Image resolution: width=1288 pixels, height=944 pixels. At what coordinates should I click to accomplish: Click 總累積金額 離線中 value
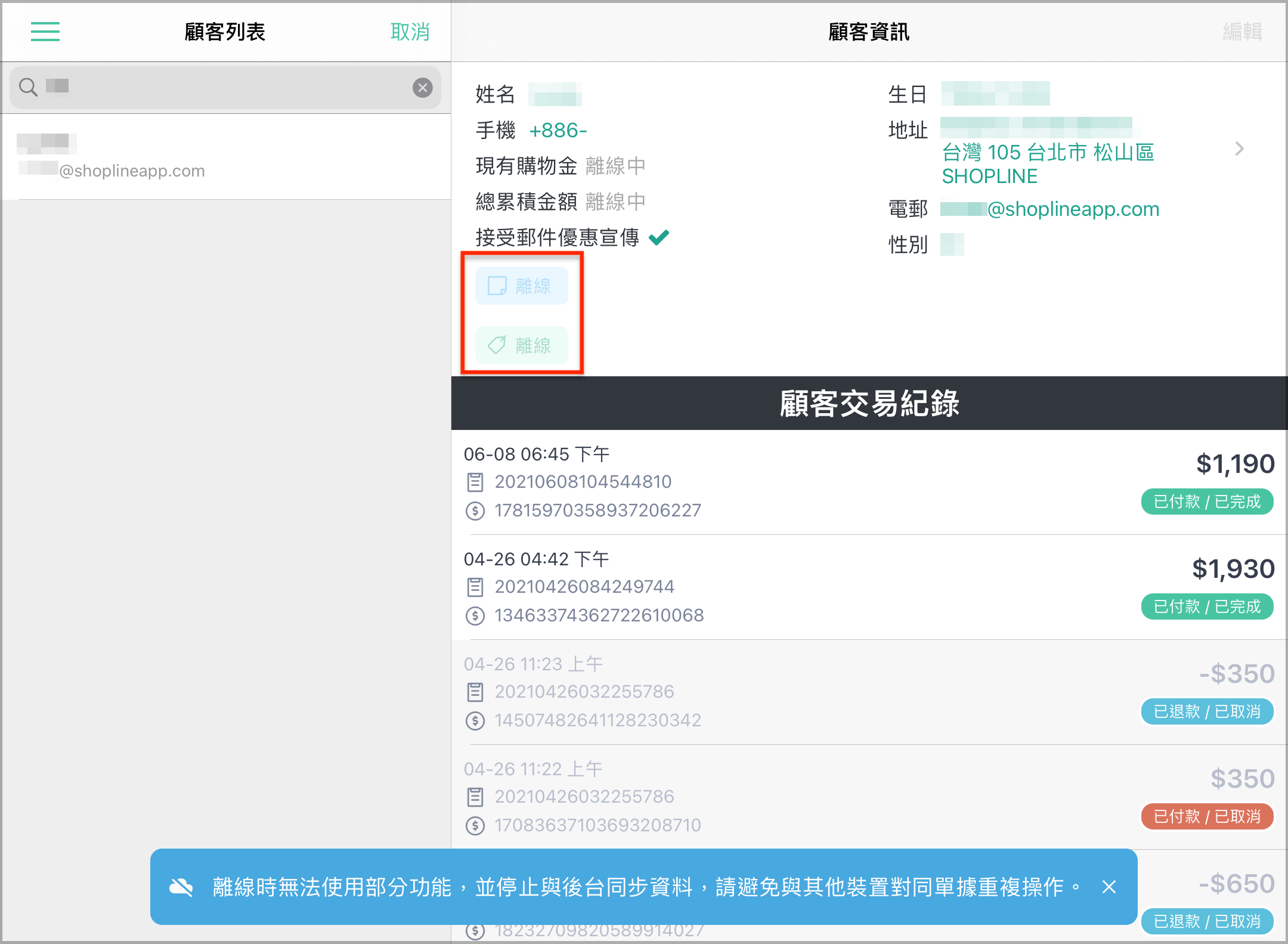pos(615,202)
